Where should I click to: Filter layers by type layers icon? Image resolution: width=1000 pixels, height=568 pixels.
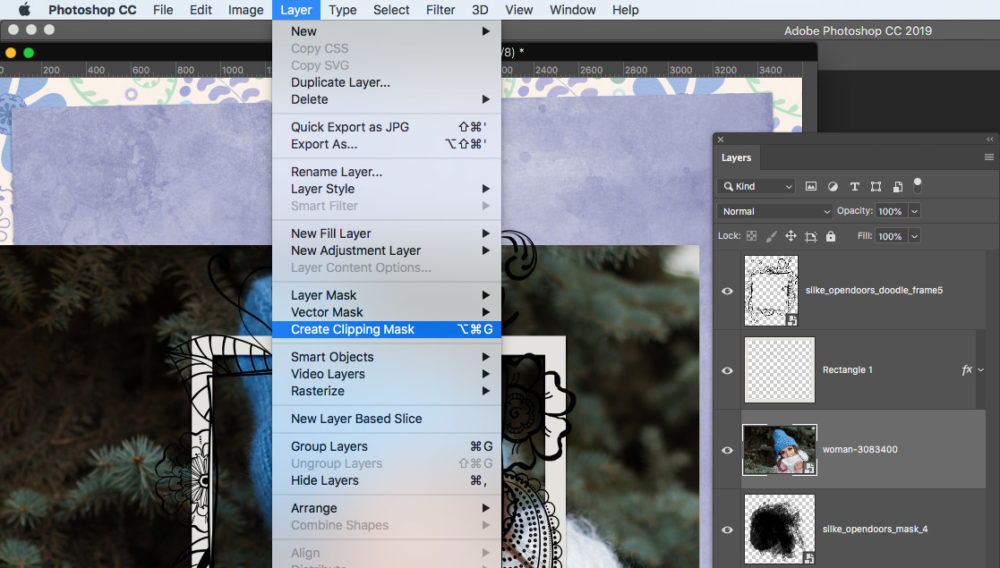click(x=854, y=186)
